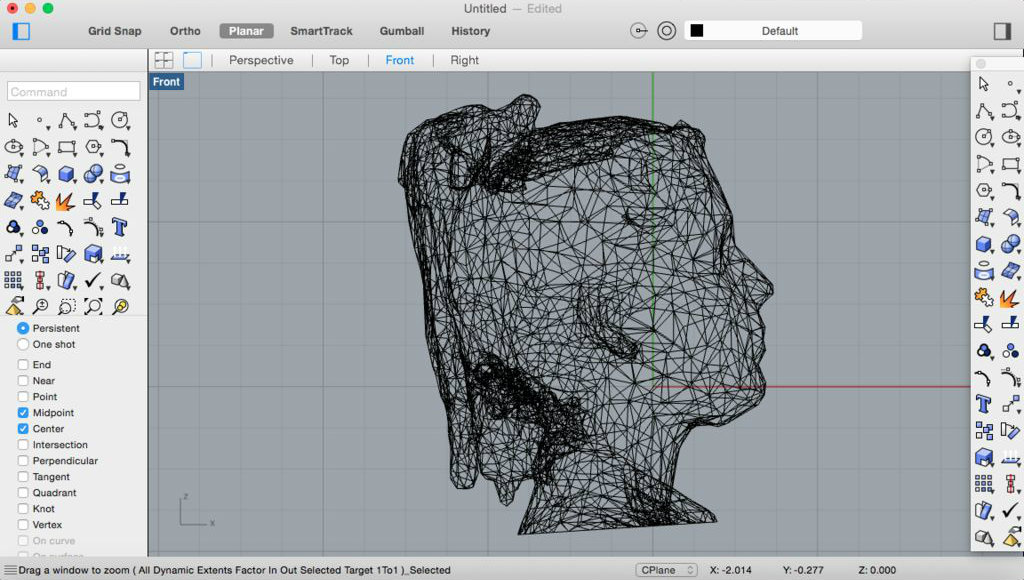
Task: Select the Rotate tool in left toolbar
Action: (66, 254)
